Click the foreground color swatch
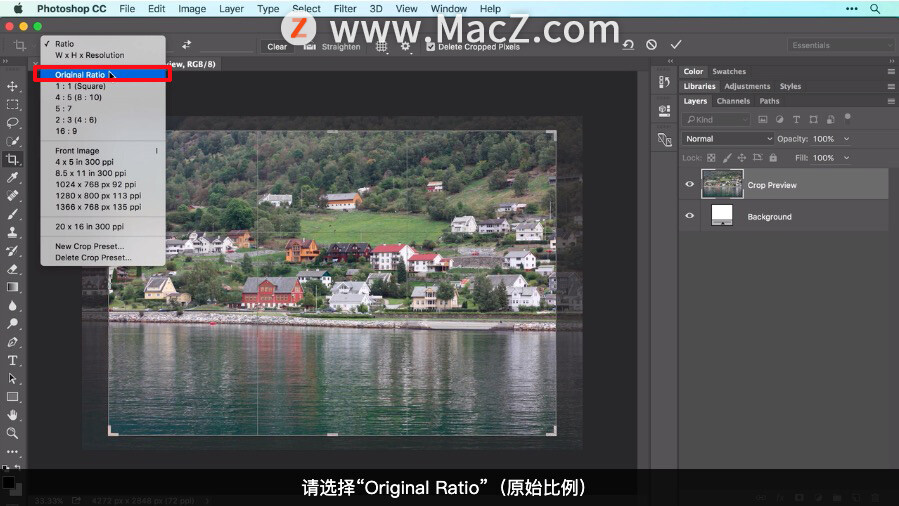The image size is (899, 506). click(8, 482)
